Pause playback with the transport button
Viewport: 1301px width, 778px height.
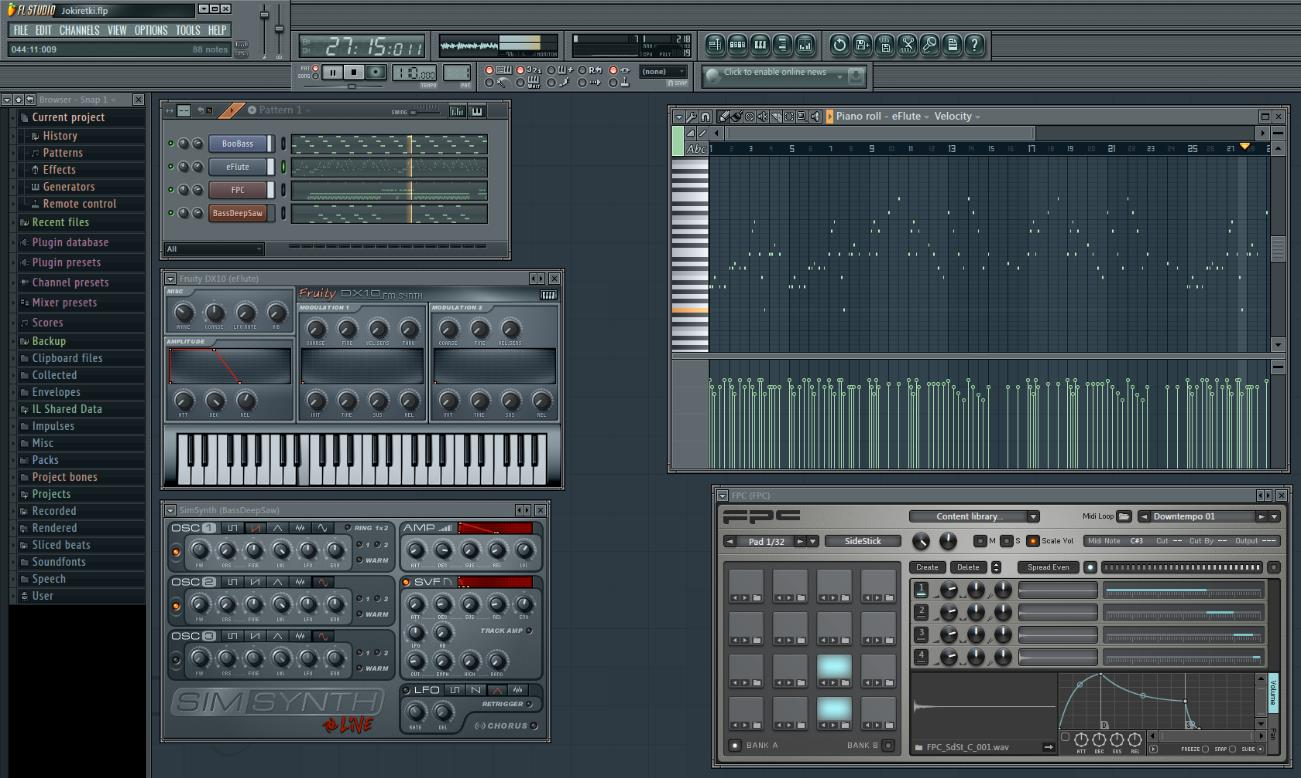pyautogui.click(x=333, y=72)
